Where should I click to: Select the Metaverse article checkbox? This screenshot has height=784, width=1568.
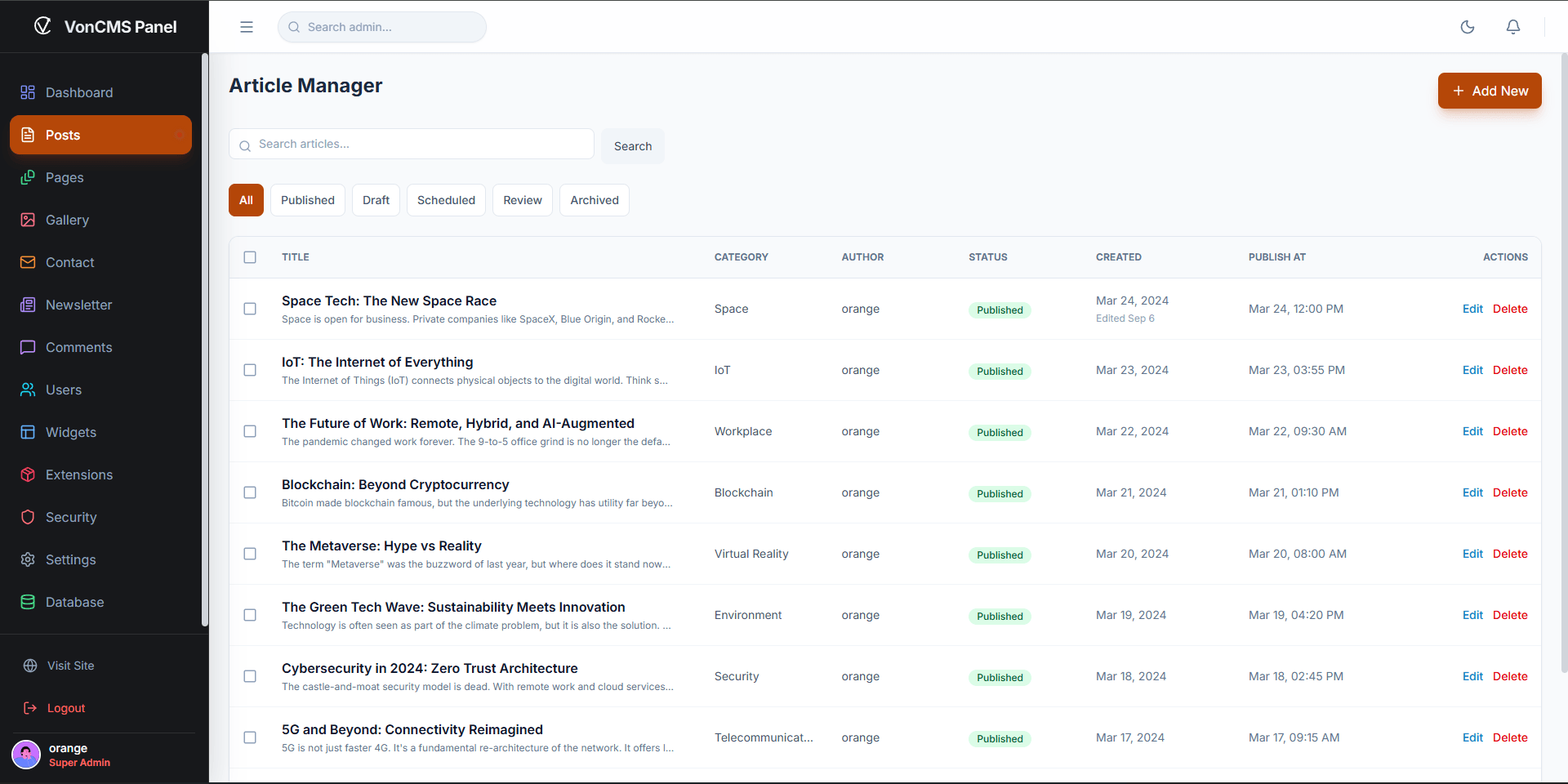[x=250, y=554]
